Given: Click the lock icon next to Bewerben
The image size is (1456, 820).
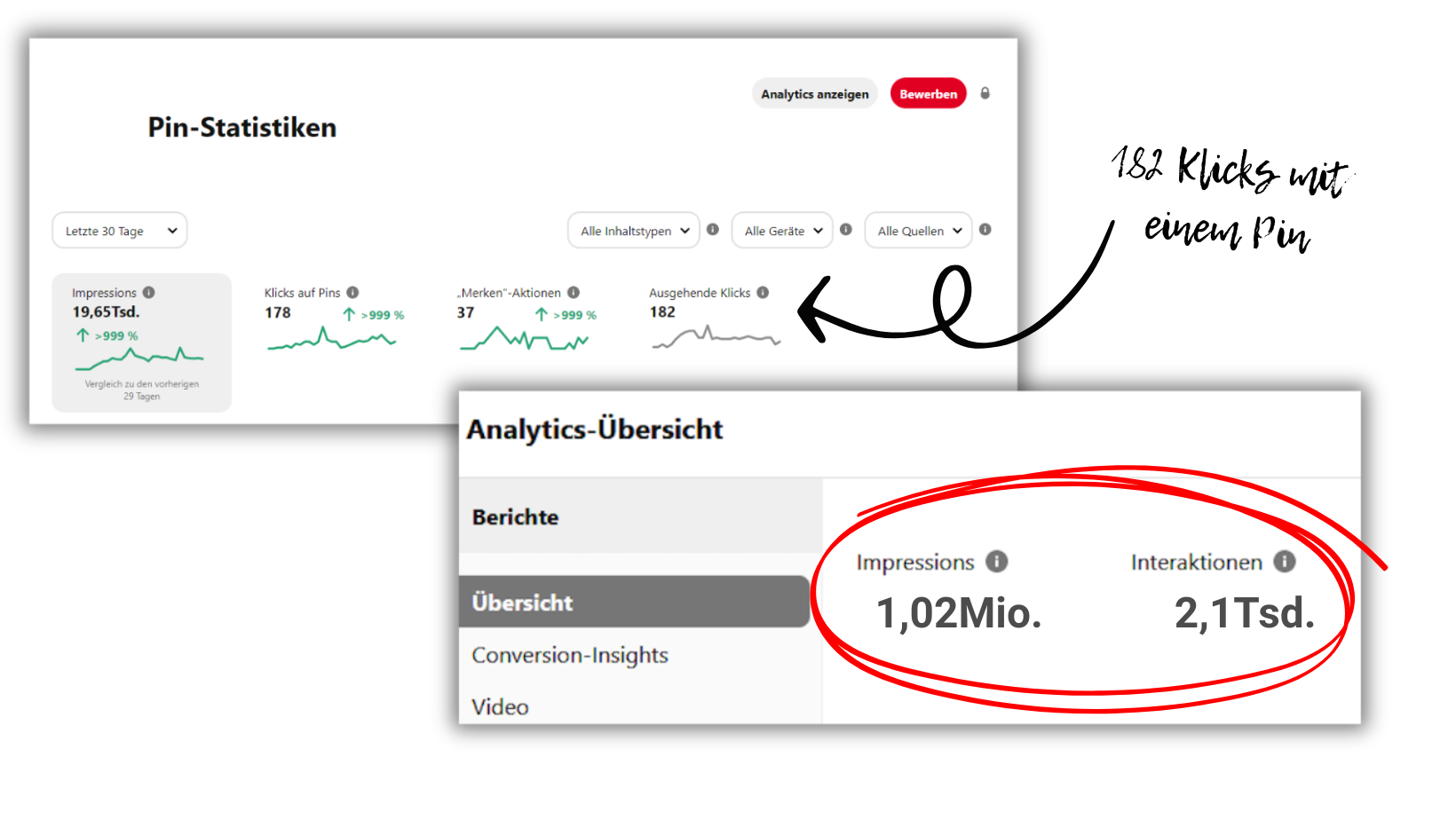Looking at the screenshot, I should pos(985,93).
